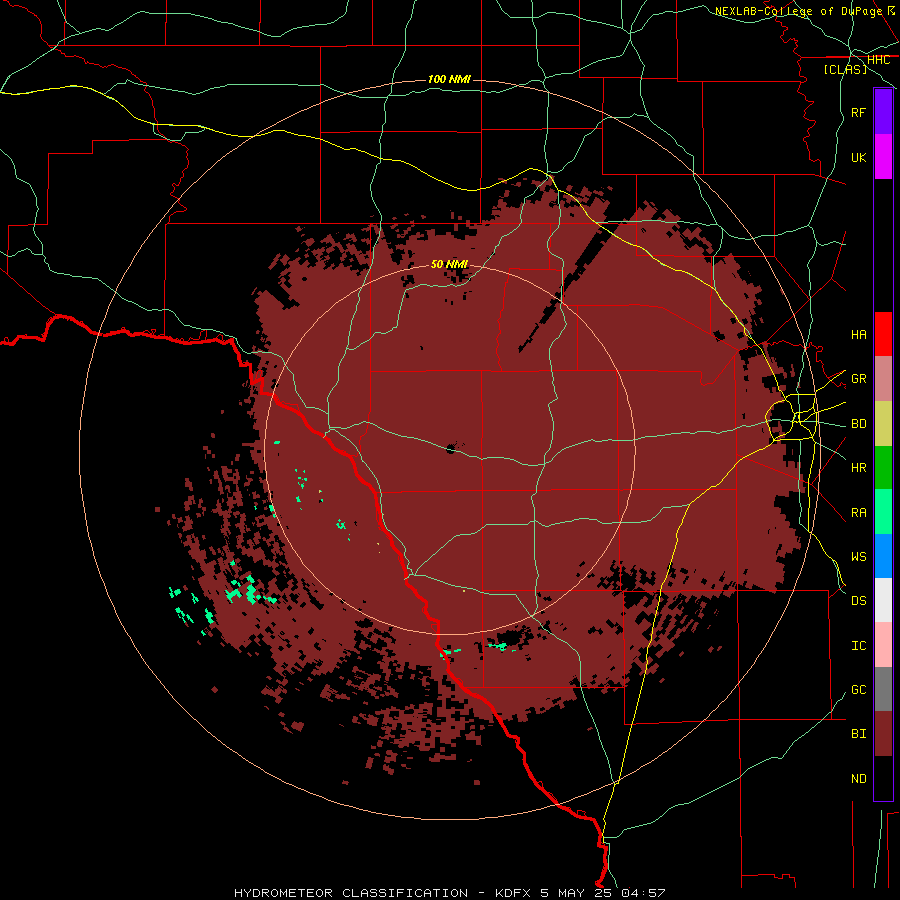The height and width of the screenshot is (900, 900).
Task: Select the IC light pink legend swatch
Action: (x=883, y=645)
